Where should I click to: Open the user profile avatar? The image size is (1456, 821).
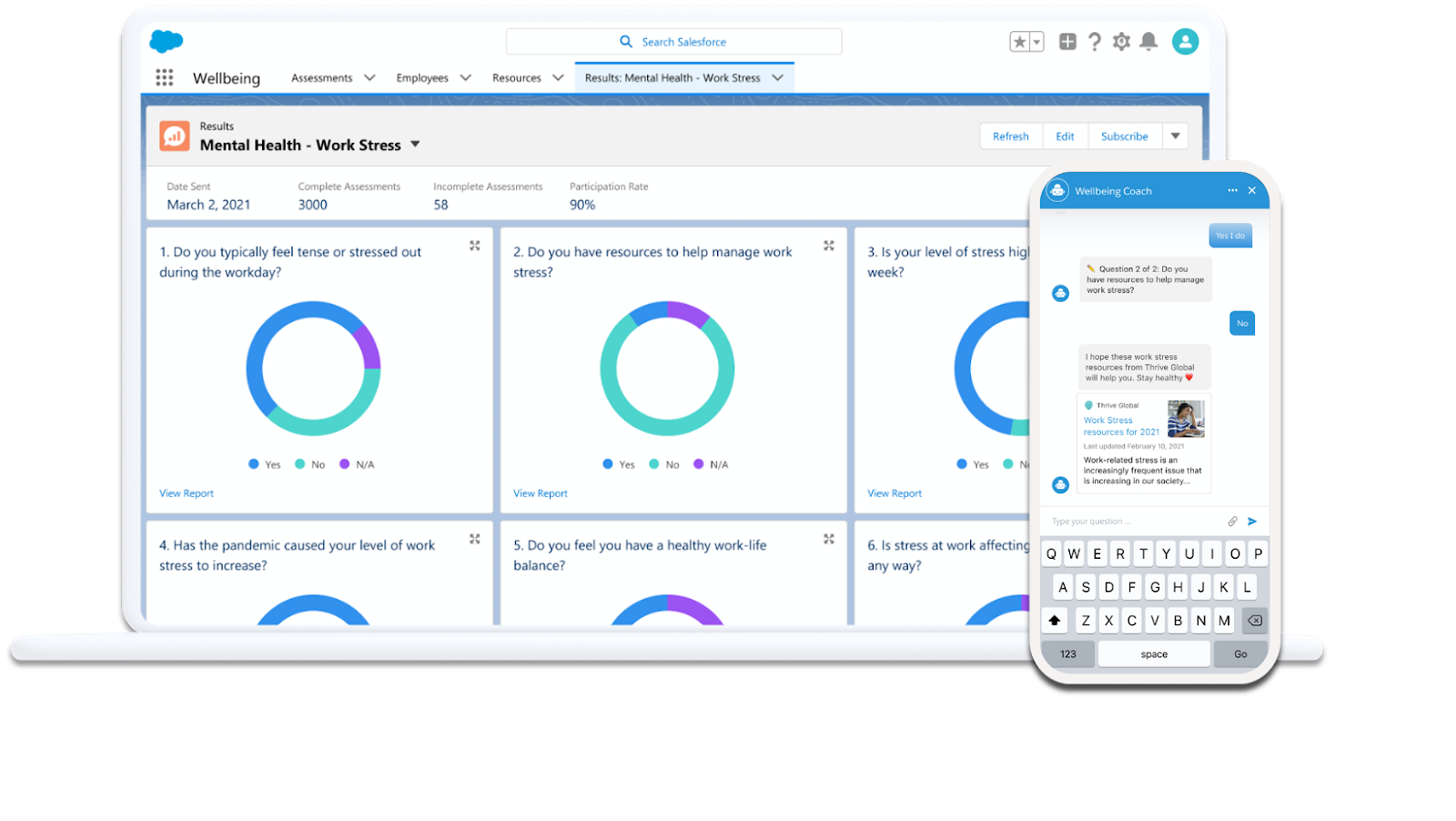(1185, 42)
